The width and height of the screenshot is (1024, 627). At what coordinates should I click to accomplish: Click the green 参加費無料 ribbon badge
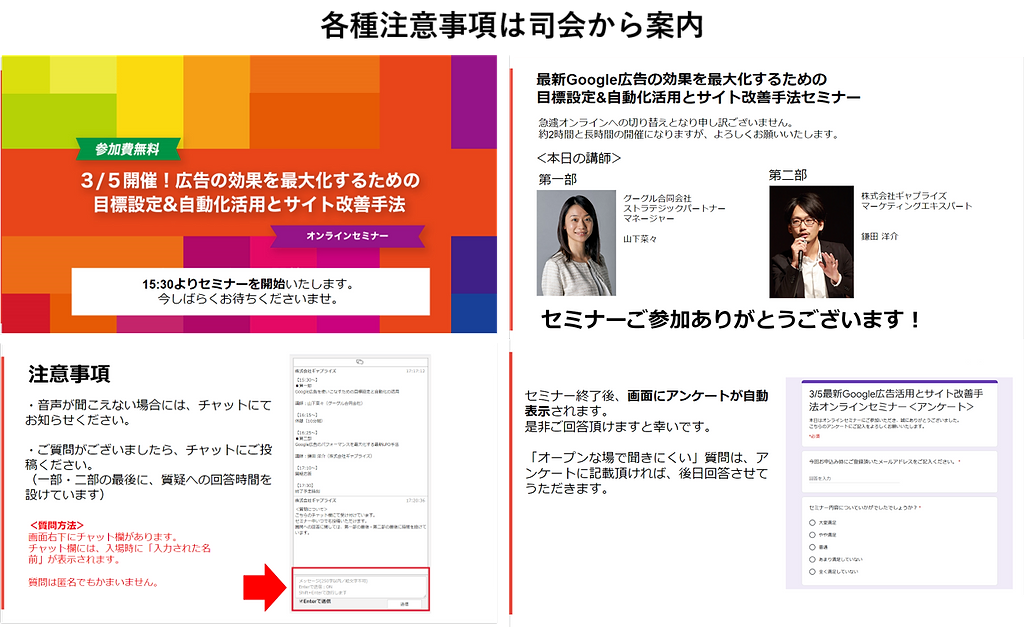[x=128, y=150]
